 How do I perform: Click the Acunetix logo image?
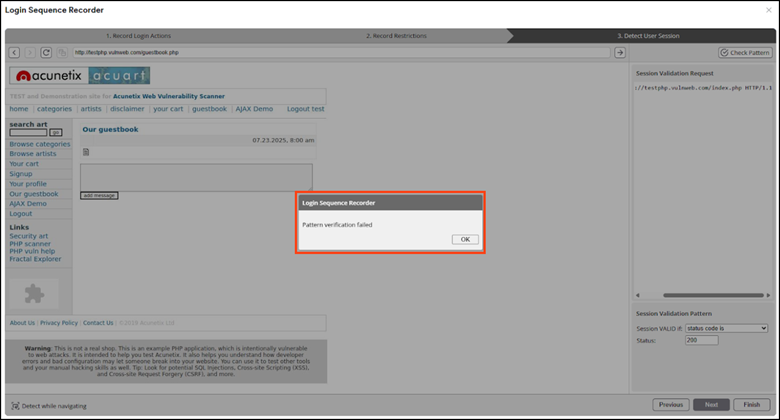47,76
